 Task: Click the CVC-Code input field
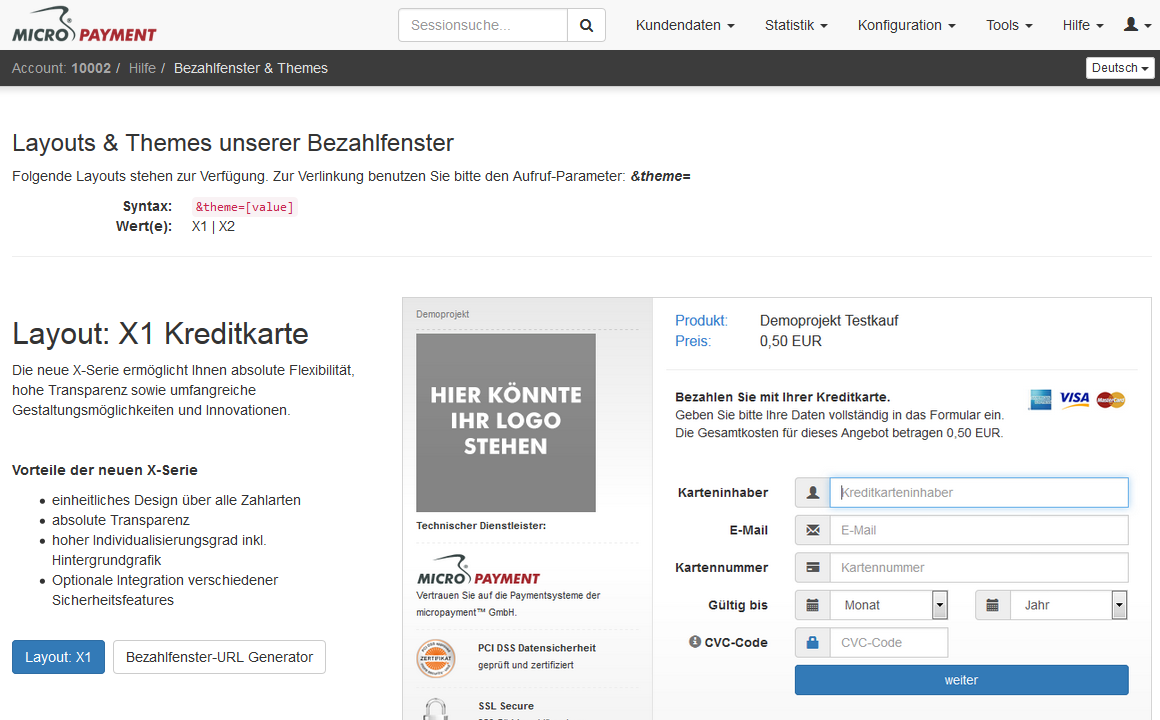click(888, 642)
